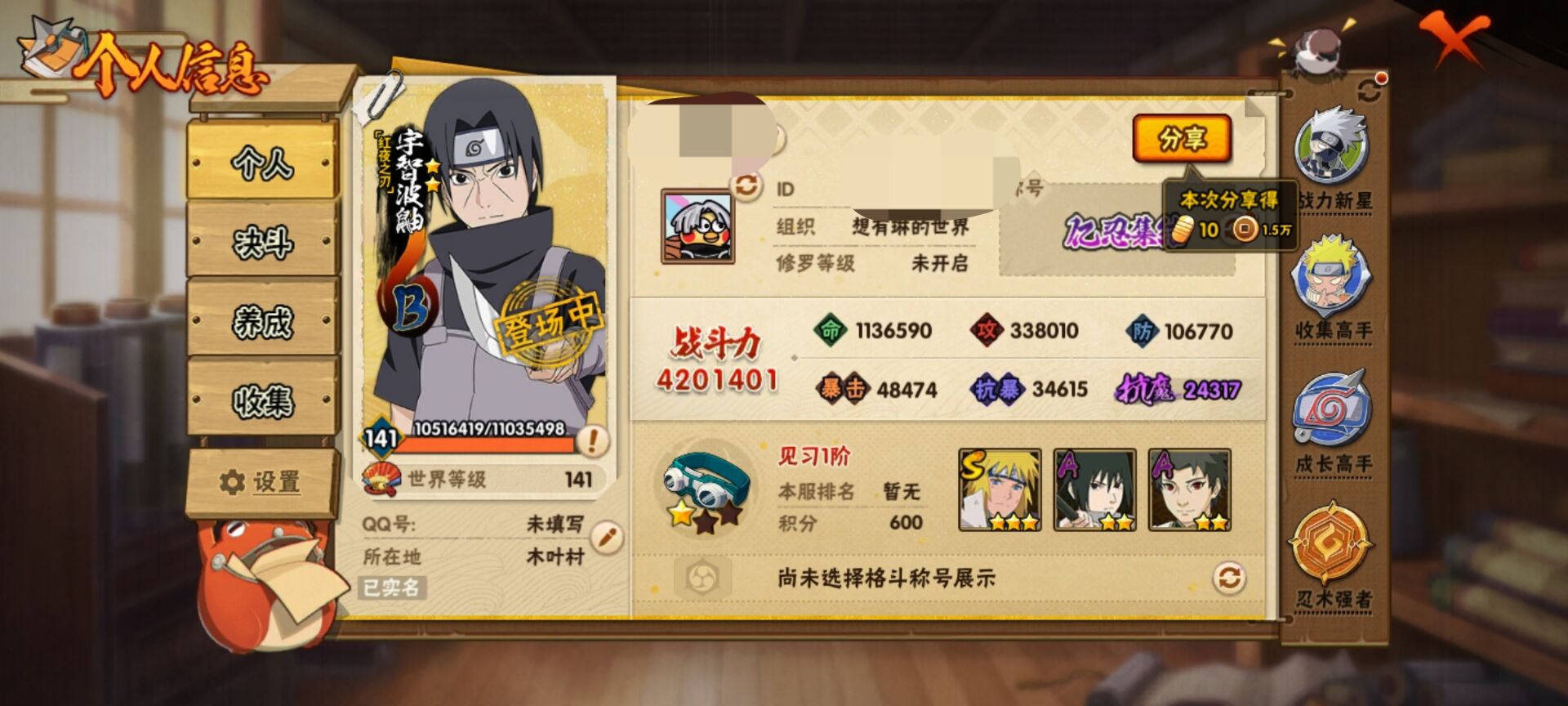This screenshot has width=1568, height=706.
Task: Switch to the 个人 tab
Action: [263, 163]
